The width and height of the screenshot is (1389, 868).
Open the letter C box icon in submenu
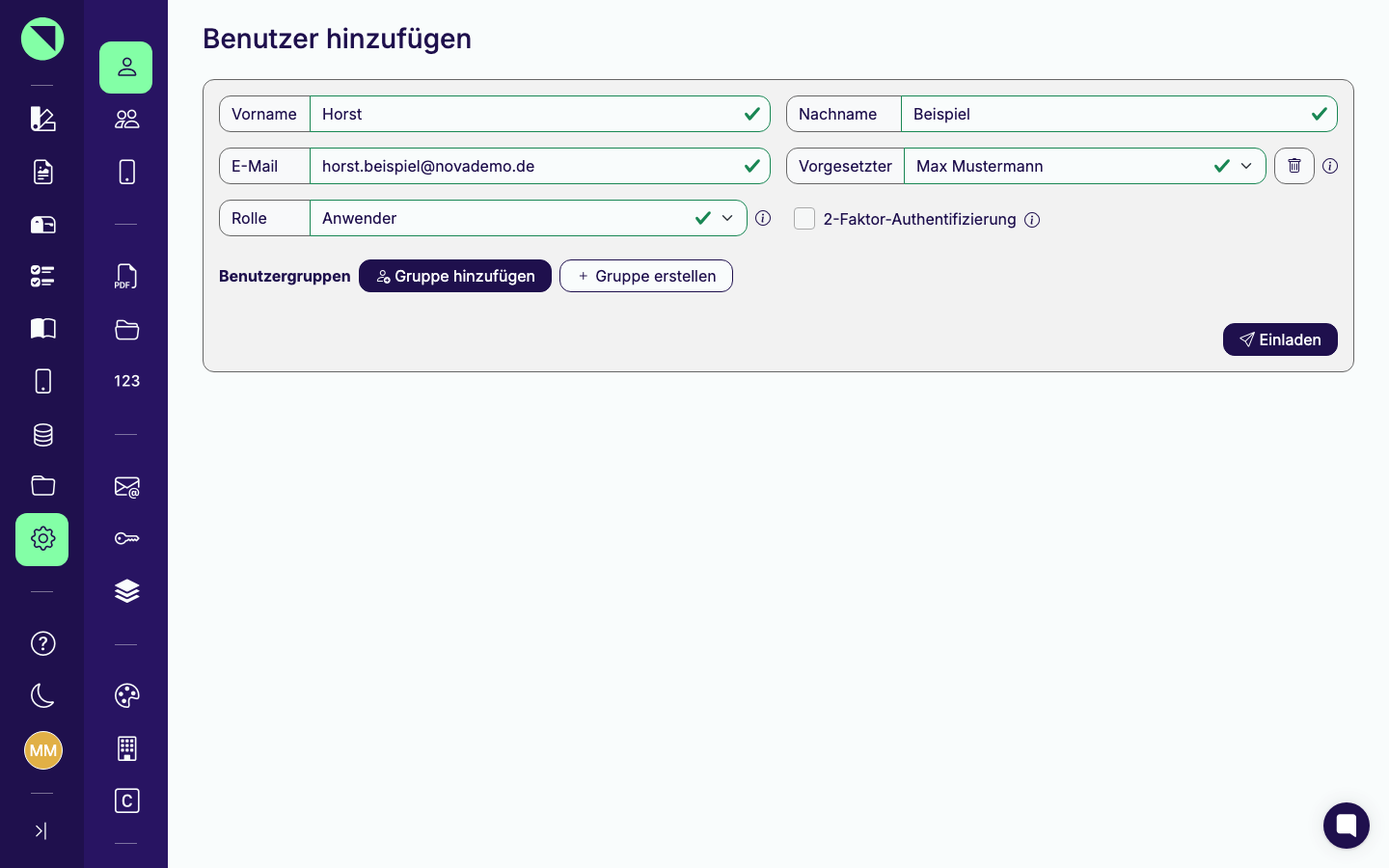(x=126, y=800)
